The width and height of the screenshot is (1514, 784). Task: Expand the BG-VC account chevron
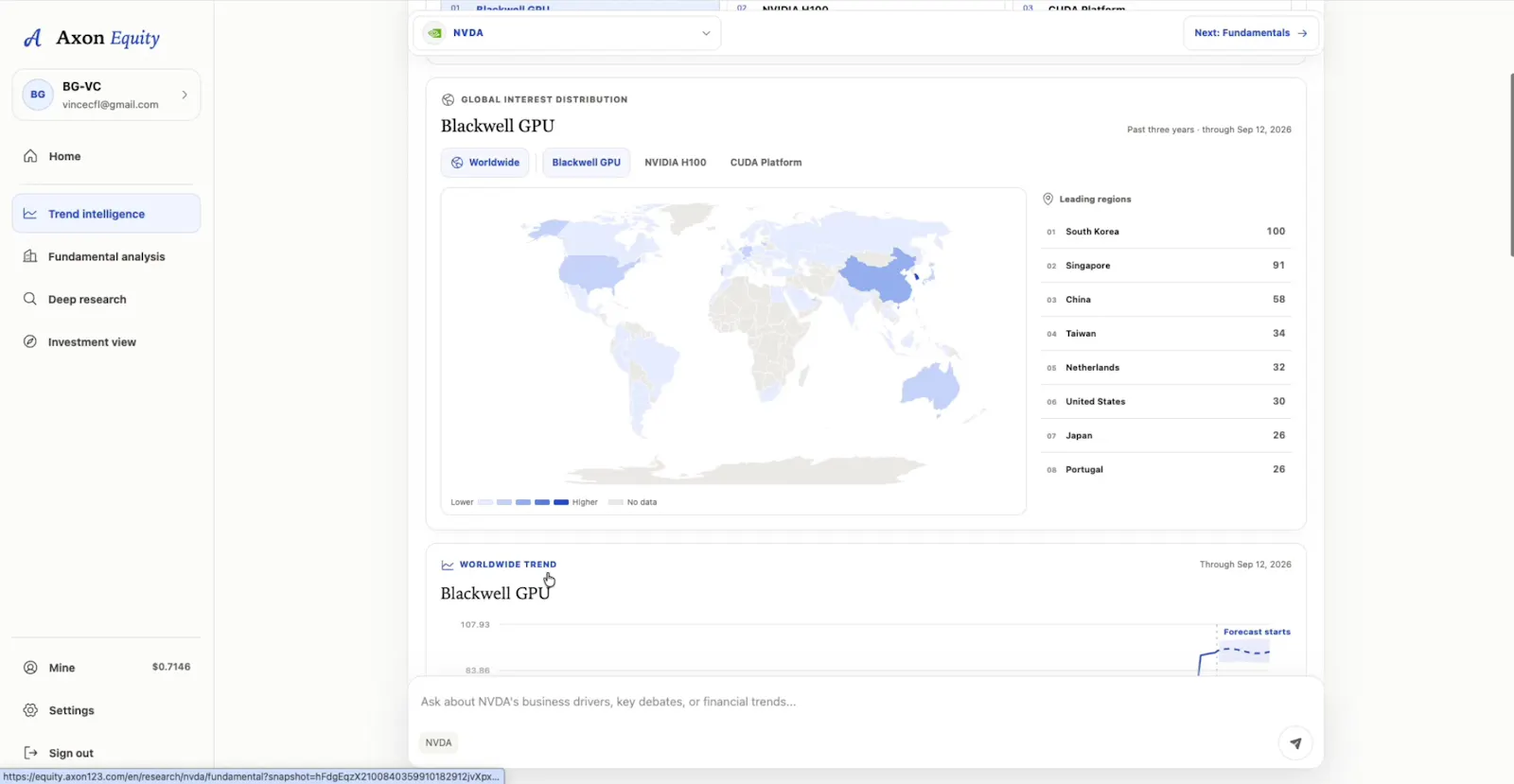click(185, 95)
